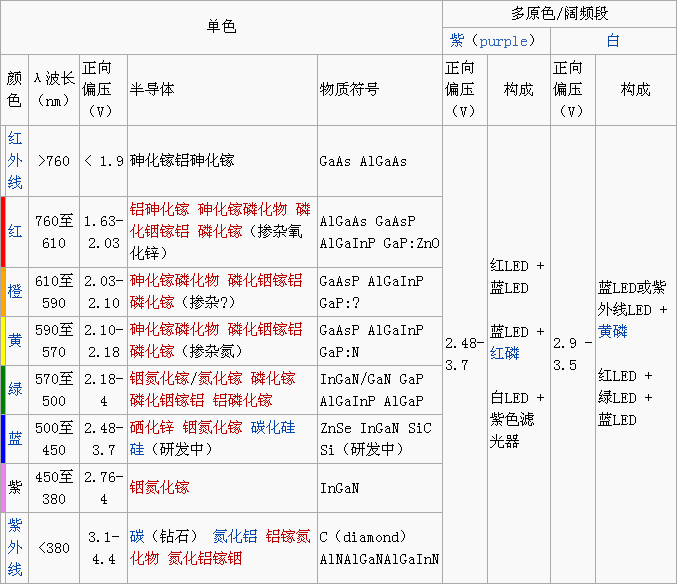Click the green color bar beside 绿
This screenshot has width=677, height=584.
point(3,390)
